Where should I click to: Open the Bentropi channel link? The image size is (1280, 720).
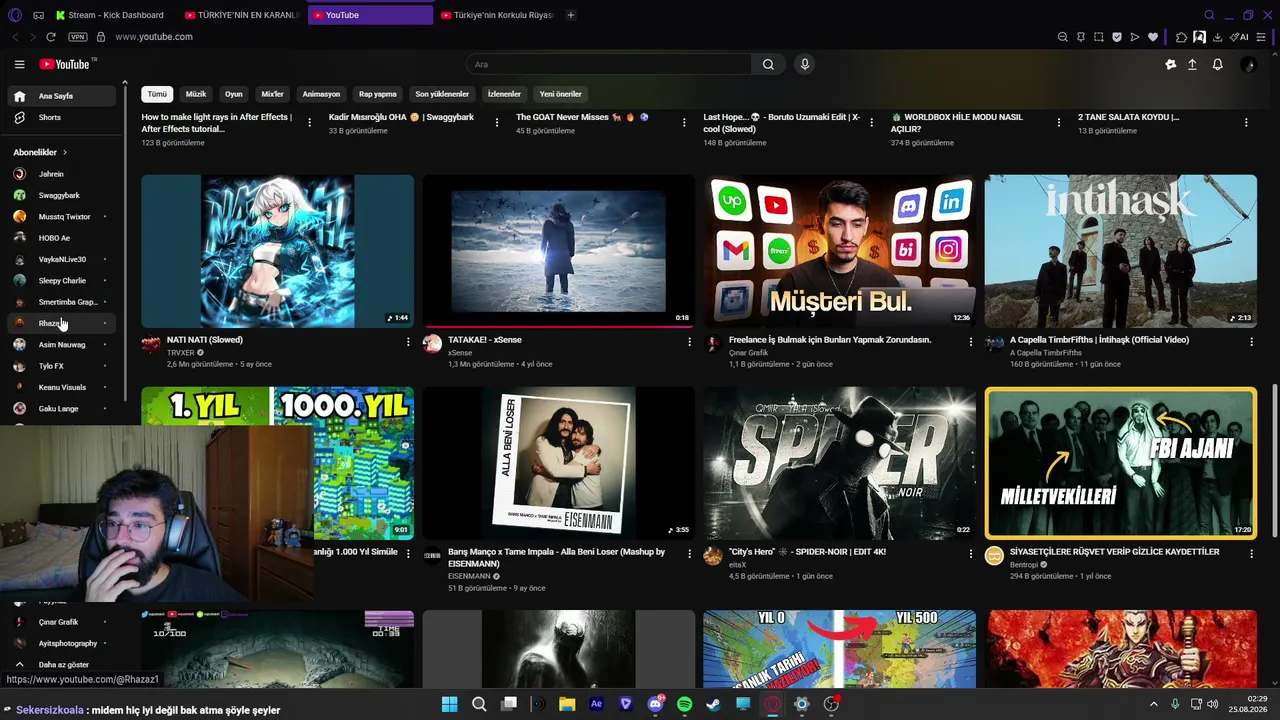click(x=1024, y=565)
